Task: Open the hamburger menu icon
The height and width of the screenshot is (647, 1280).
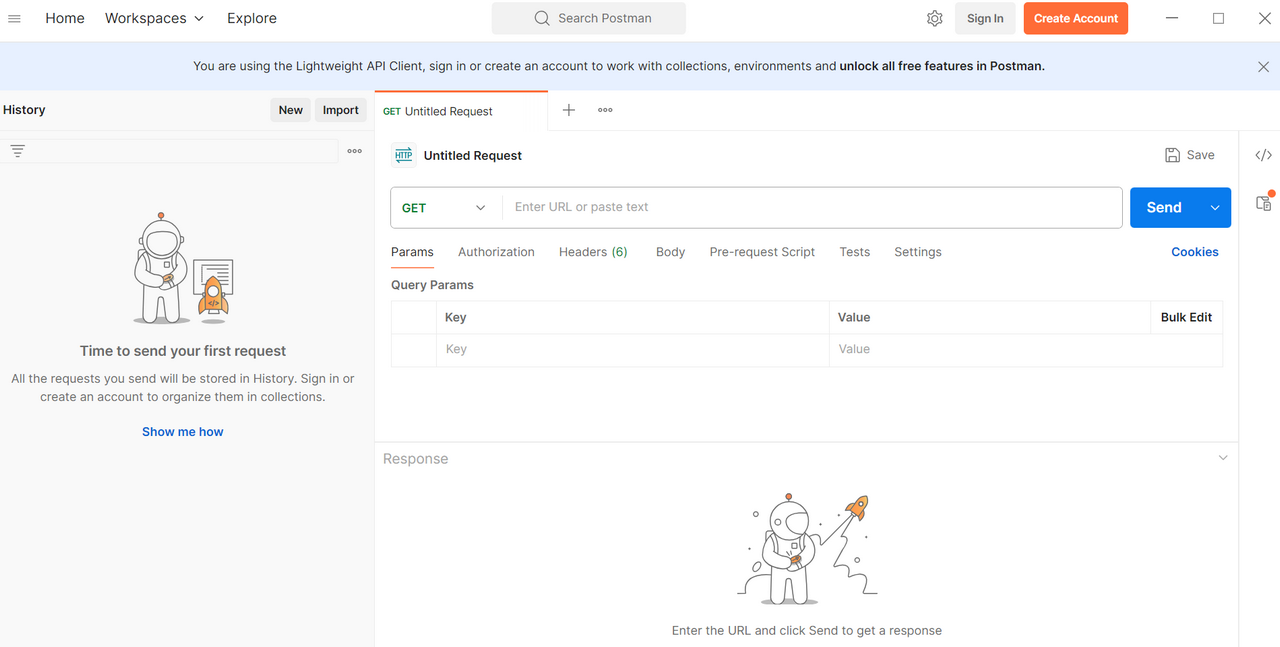Action: tap(14, 18)
